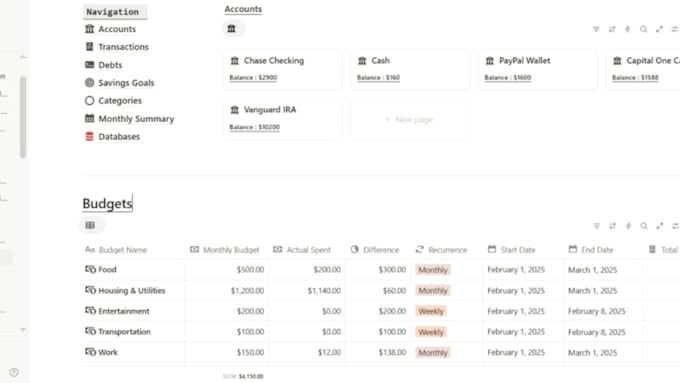Open automations lightning icon for Accounts
The image size is (680, 383).
pyautogui.click(x=628, y=29)
